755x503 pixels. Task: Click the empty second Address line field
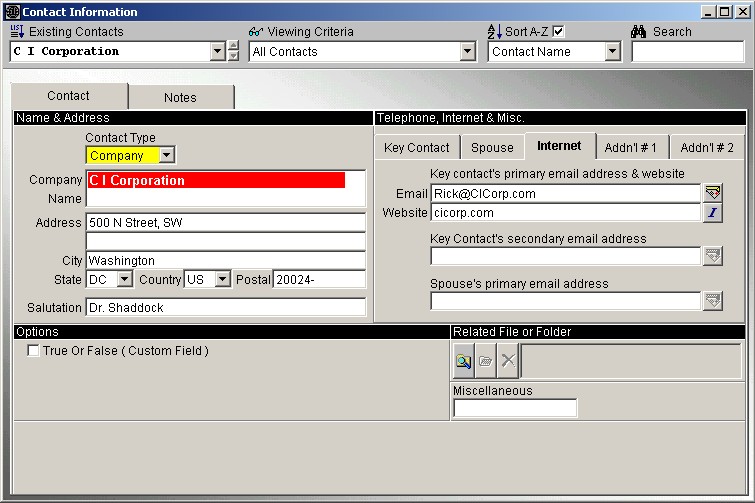226,241
